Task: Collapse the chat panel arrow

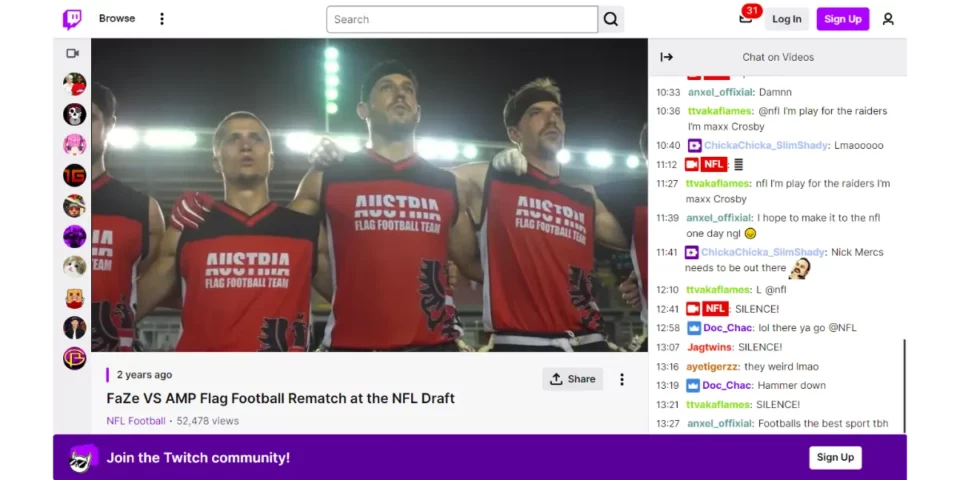Action: 667,57
